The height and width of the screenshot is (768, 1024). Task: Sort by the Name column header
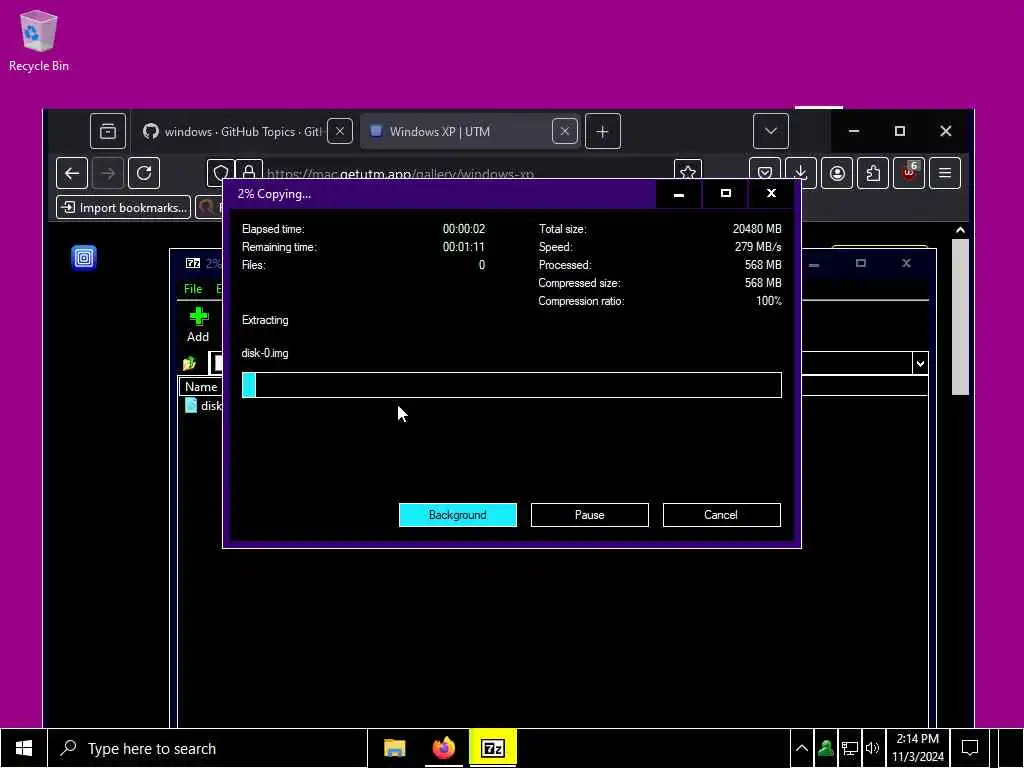click(x=200, y=387)
